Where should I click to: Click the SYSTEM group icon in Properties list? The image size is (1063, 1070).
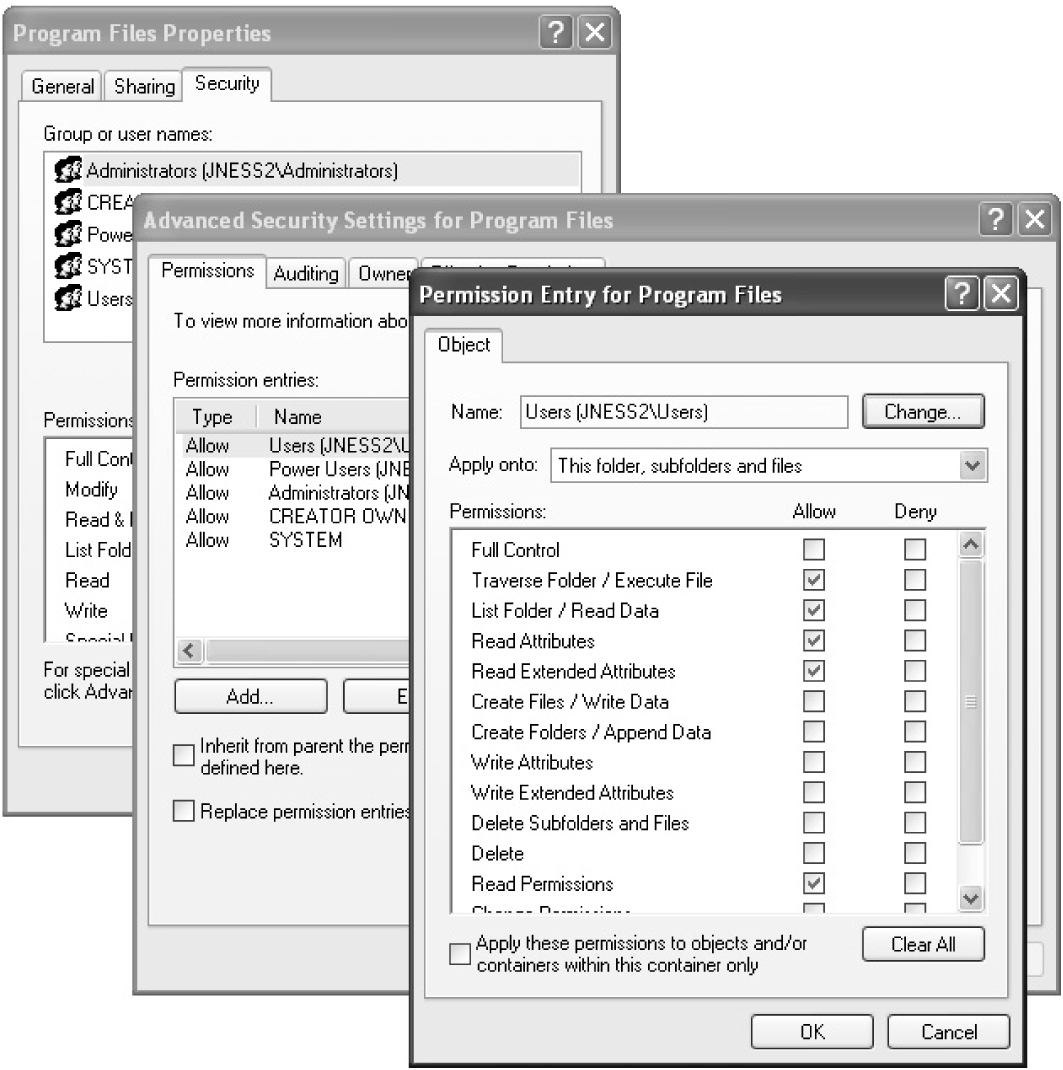click(68, 266)
